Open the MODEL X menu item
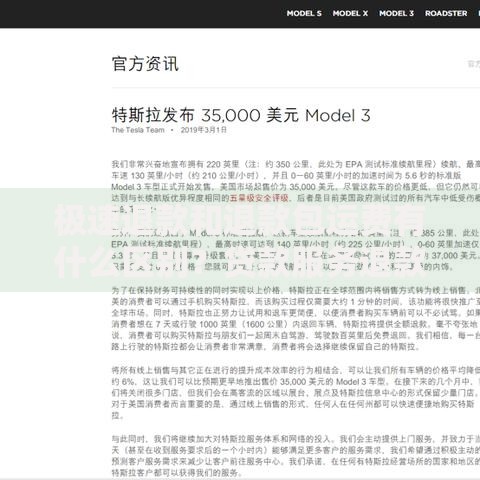 pyautogui.click(x=350, y=13)
